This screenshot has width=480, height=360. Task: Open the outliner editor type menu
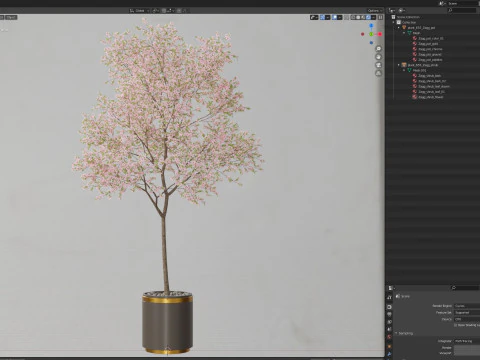pyautogui.click(x=392, y=11)
